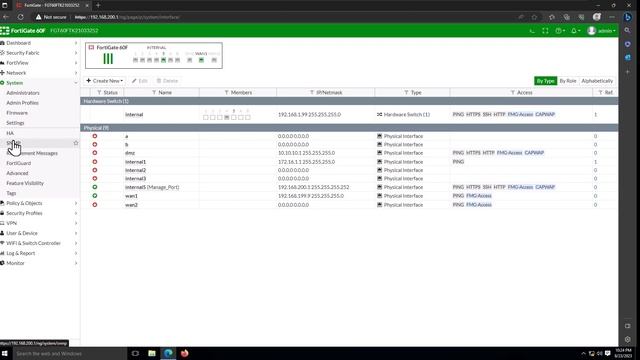
Task: Click the Status column filter icon
Action: [x=99, y=93]
